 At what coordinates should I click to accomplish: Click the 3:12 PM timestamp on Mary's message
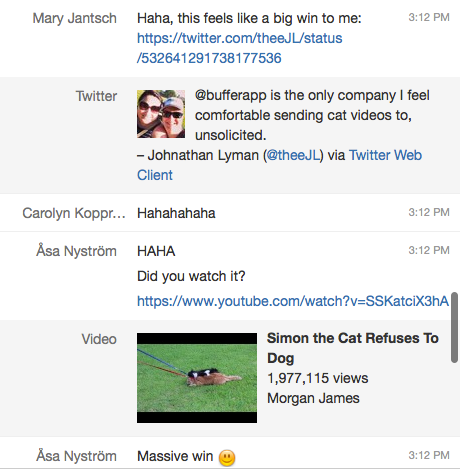click(x=429, y=17)
